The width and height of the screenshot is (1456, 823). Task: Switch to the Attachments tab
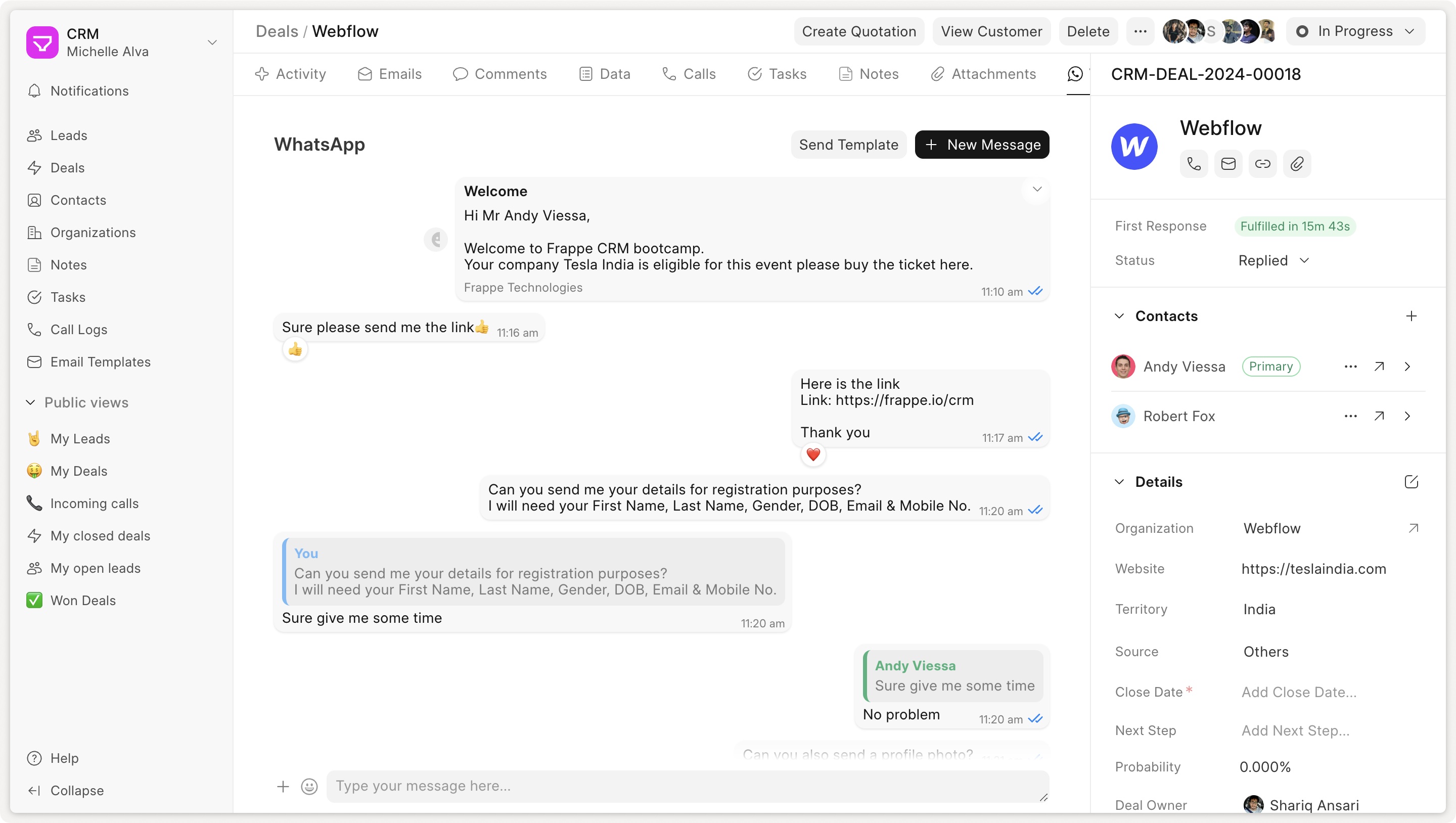point(983,74)
